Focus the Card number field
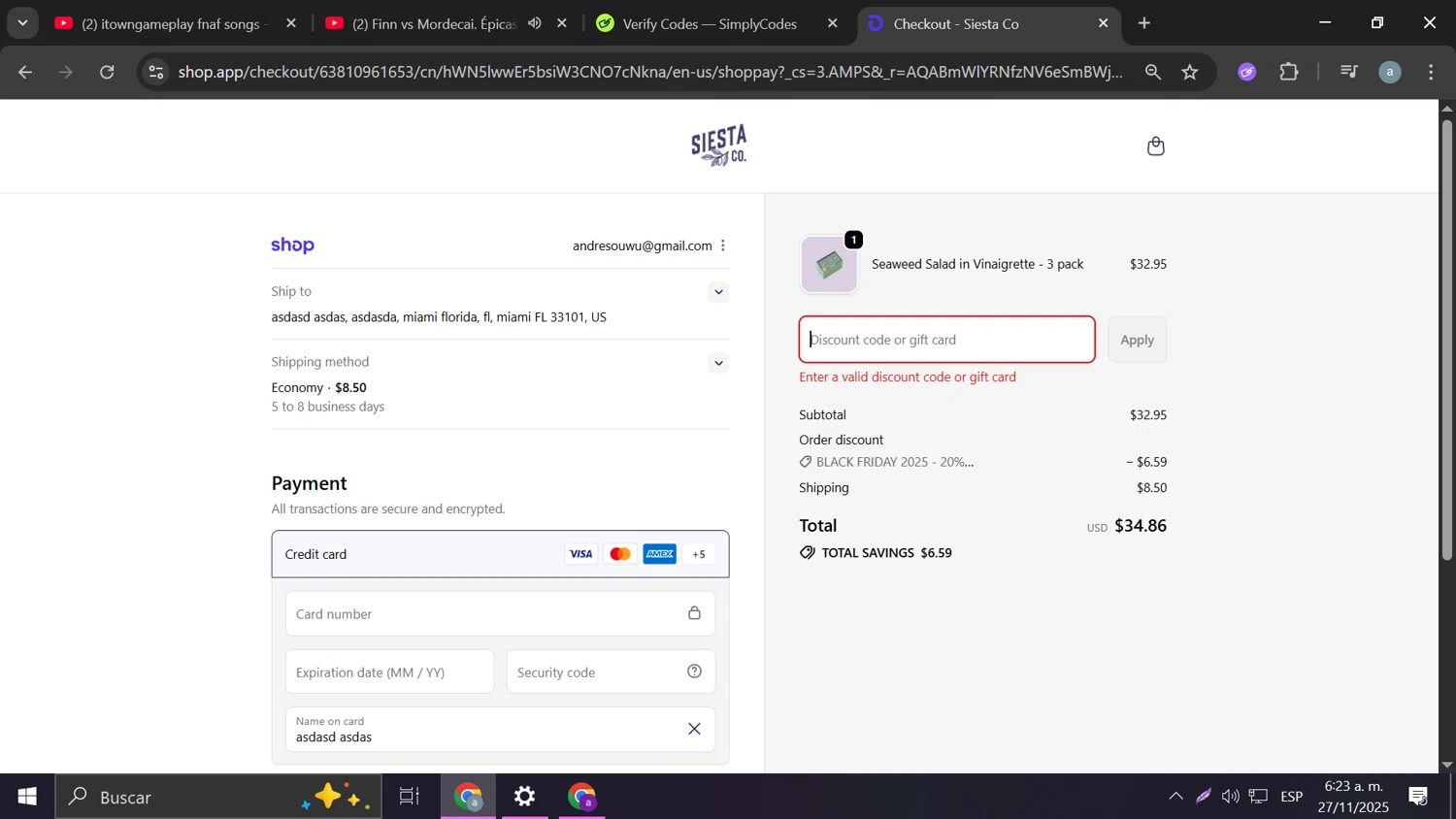Viewport: 1456px width, 819px height. click(500, 614)
